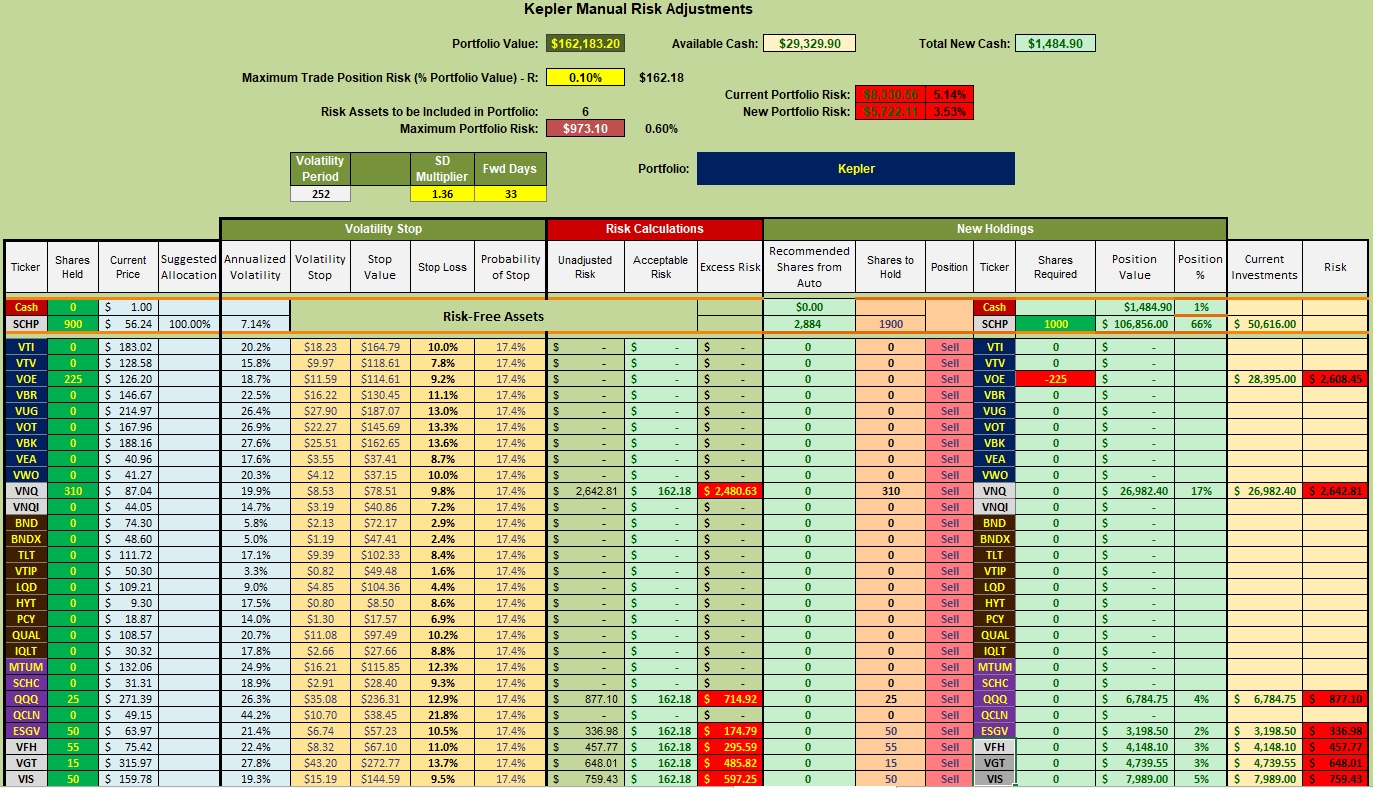Select VNQ position value $26,982.40
Image resolution: width=1373 pixels, height=788 pixels.
pos(1135,491)
